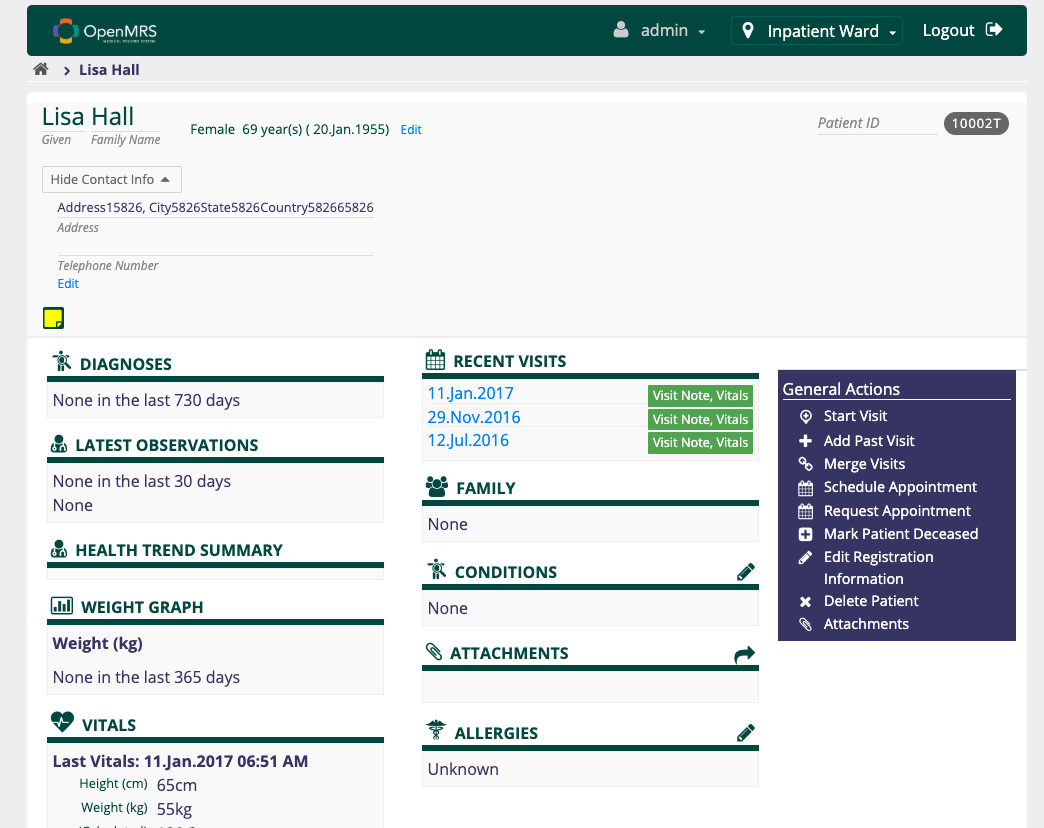Click the Allergies pencil edit icon

tap(745, 733)
